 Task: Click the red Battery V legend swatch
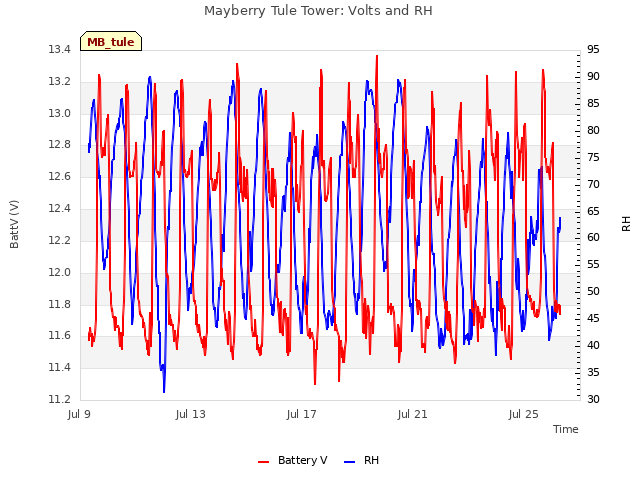tap(264, 462)
